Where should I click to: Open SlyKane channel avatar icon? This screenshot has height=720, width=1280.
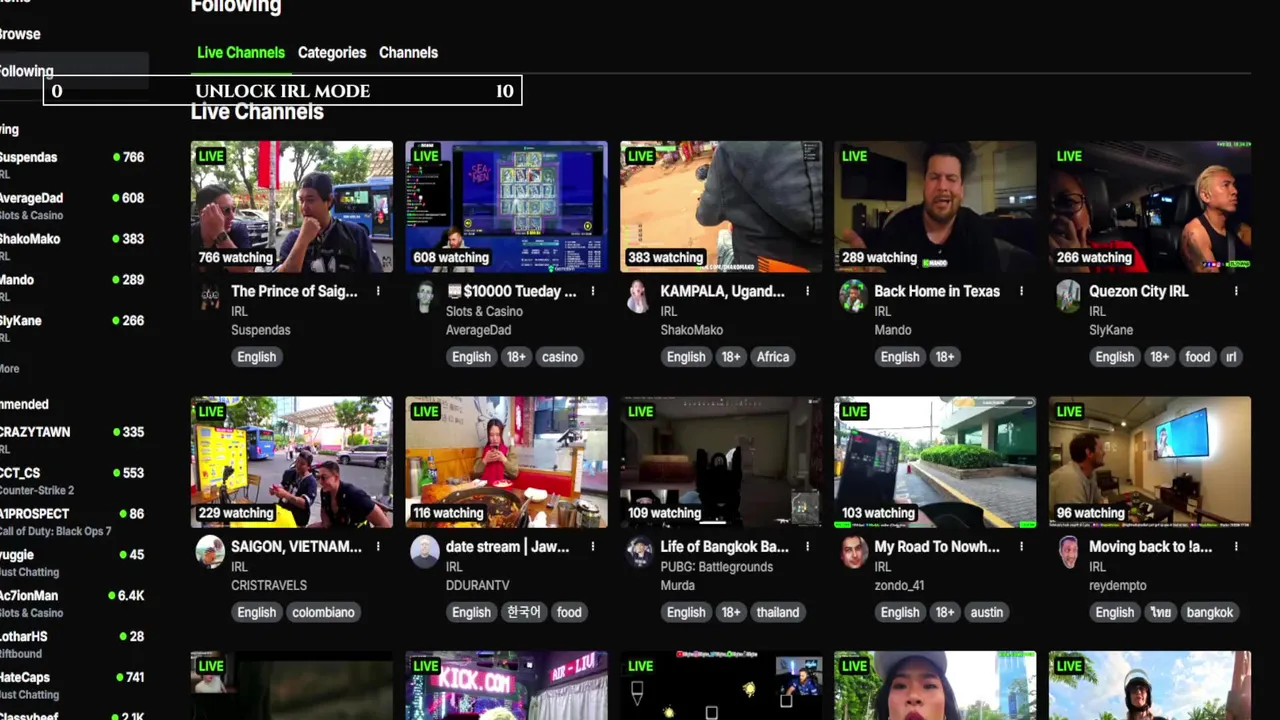point(1068,297)
